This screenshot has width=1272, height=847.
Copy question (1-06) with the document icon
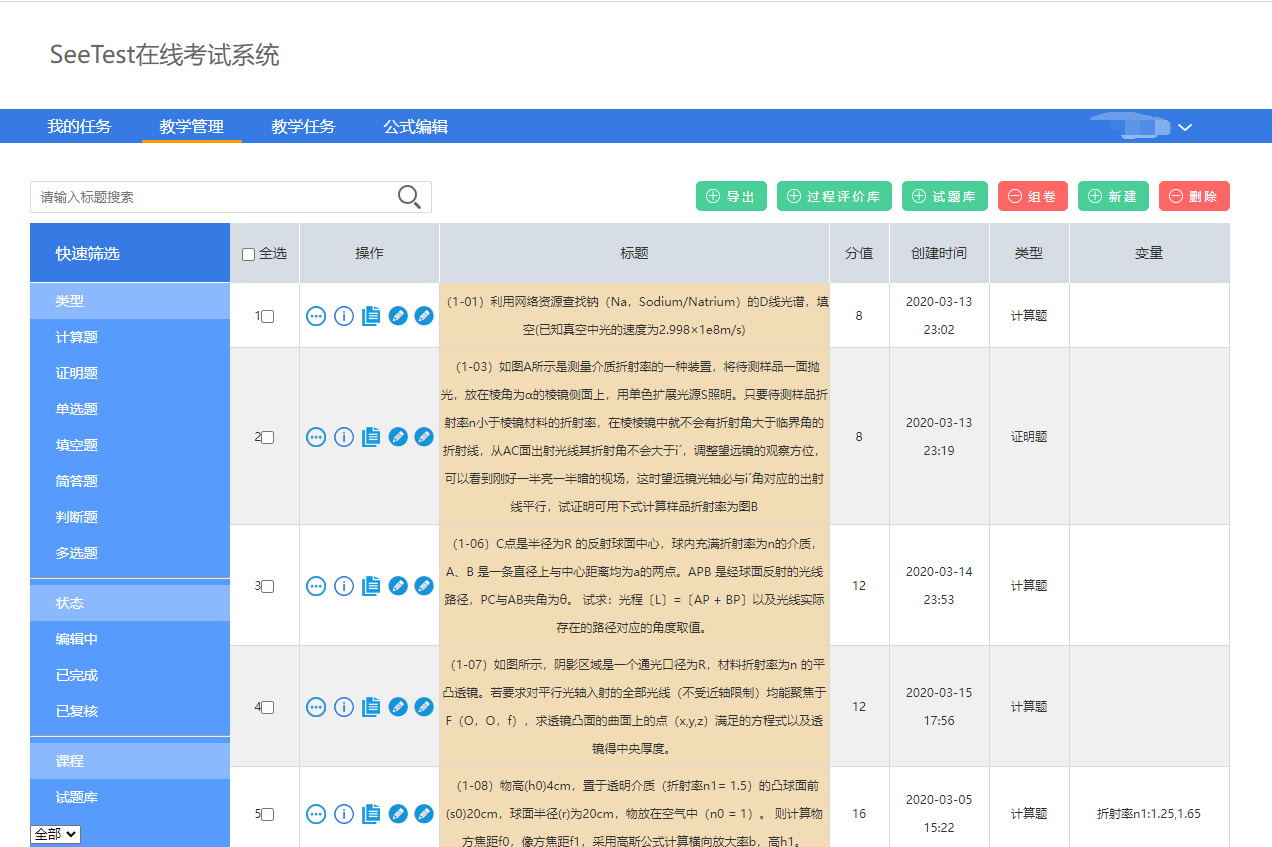371,586
